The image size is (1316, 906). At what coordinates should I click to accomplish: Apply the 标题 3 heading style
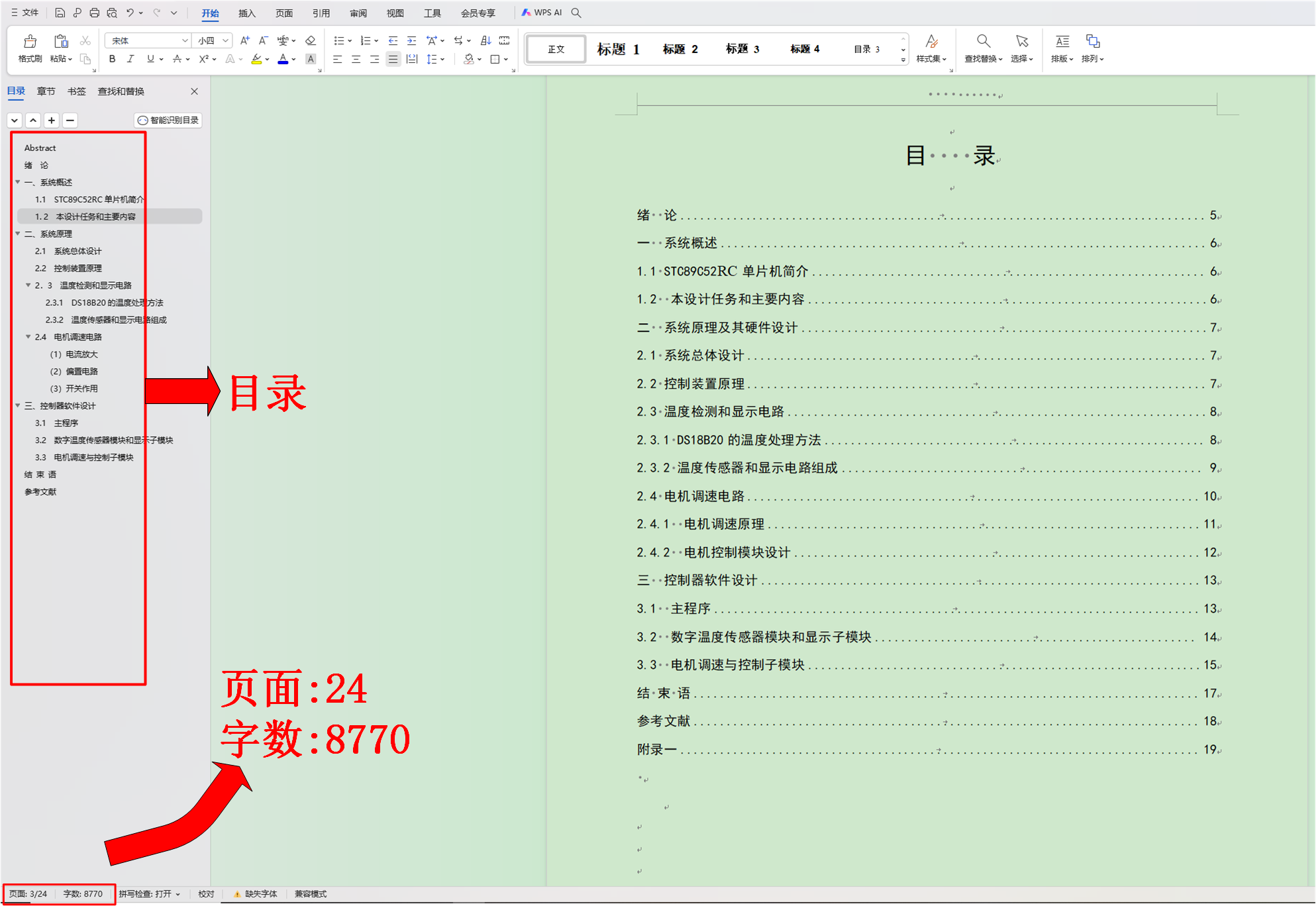coord(742,49)
